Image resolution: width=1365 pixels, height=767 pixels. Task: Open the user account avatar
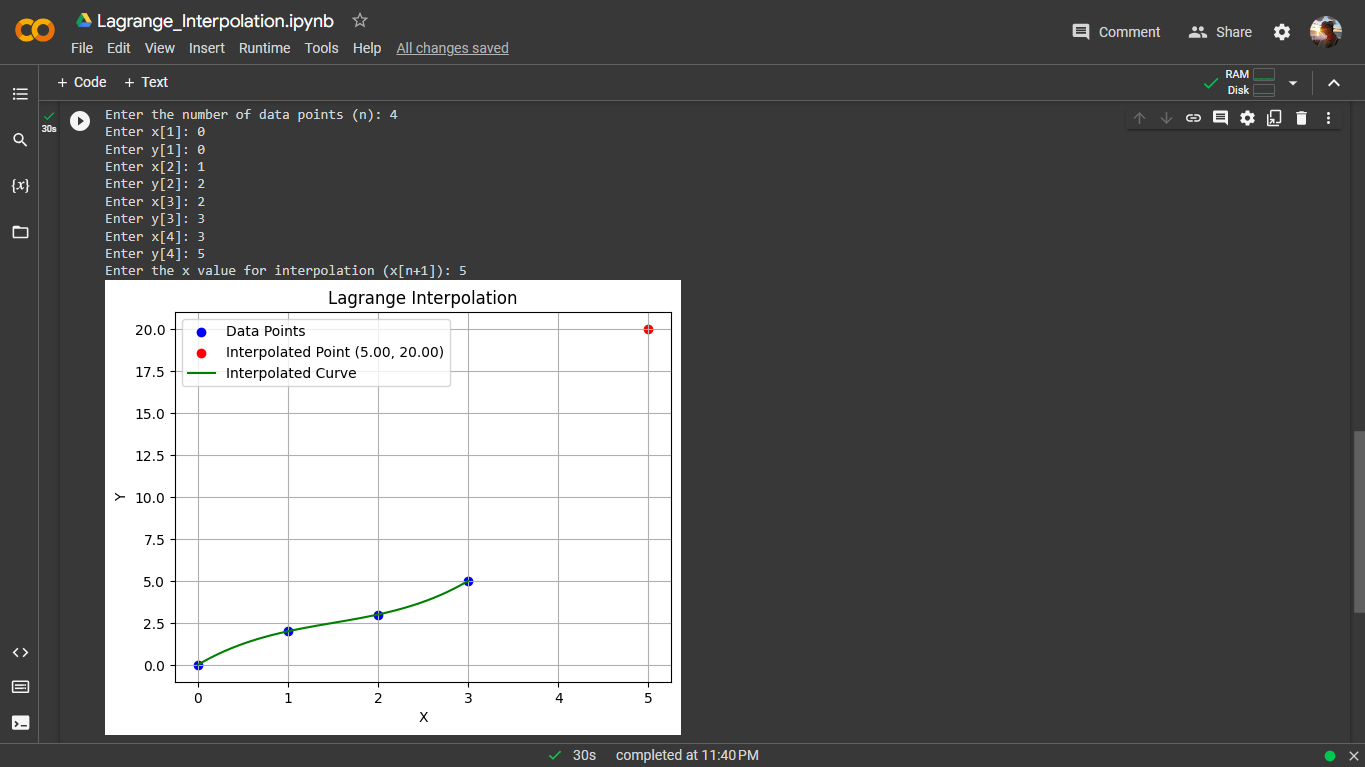click(x=1326, y=32)
